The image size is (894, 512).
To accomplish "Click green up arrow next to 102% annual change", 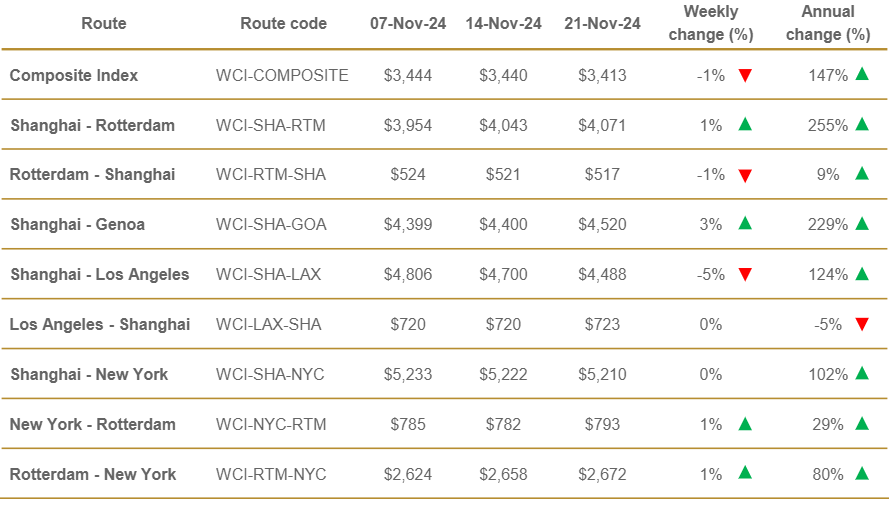I will tap(862, 373).
